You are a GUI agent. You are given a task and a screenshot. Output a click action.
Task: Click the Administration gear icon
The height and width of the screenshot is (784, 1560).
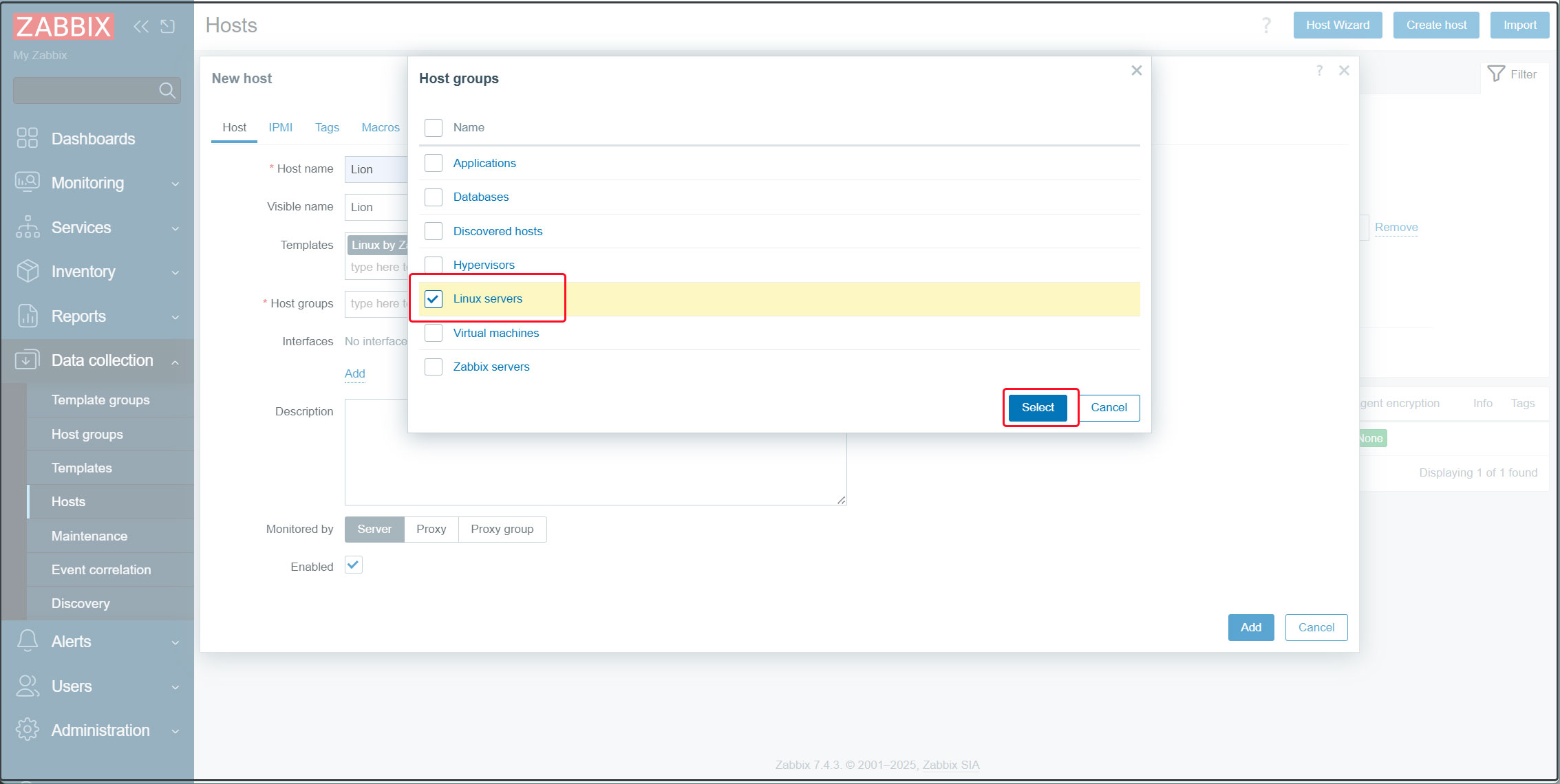[x=27, y=730]
